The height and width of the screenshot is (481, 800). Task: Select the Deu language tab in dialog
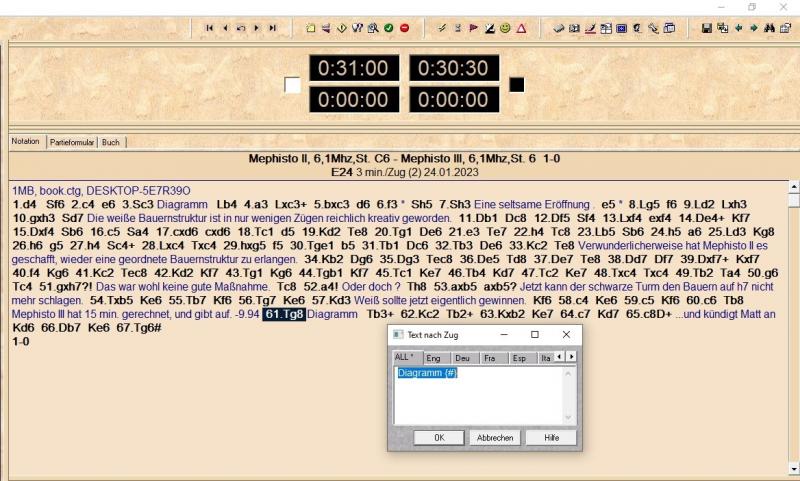(x=462, y=357)
